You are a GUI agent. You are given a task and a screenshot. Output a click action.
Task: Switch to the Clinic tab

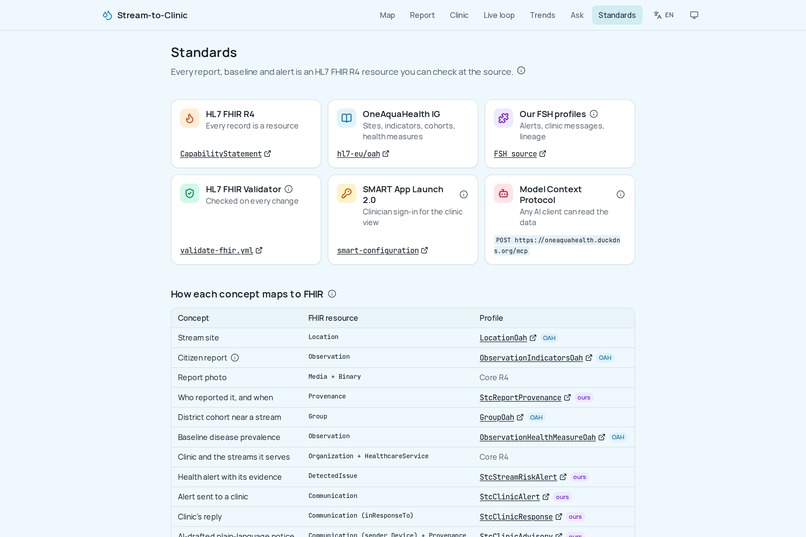coord(459,15)
